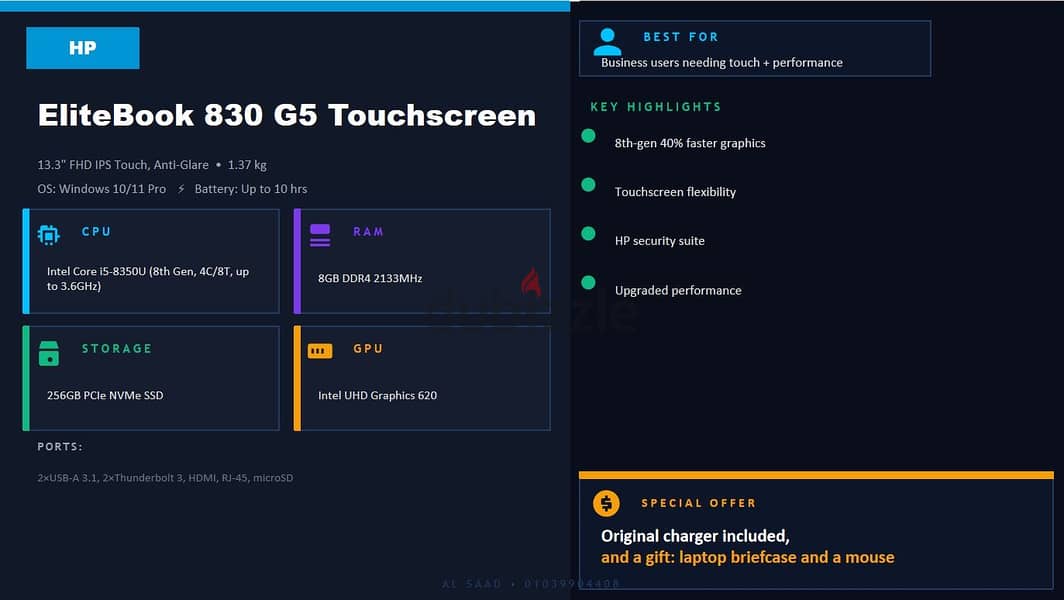Click the 256GB PCIe NVMe SSD text

point(104,395)
